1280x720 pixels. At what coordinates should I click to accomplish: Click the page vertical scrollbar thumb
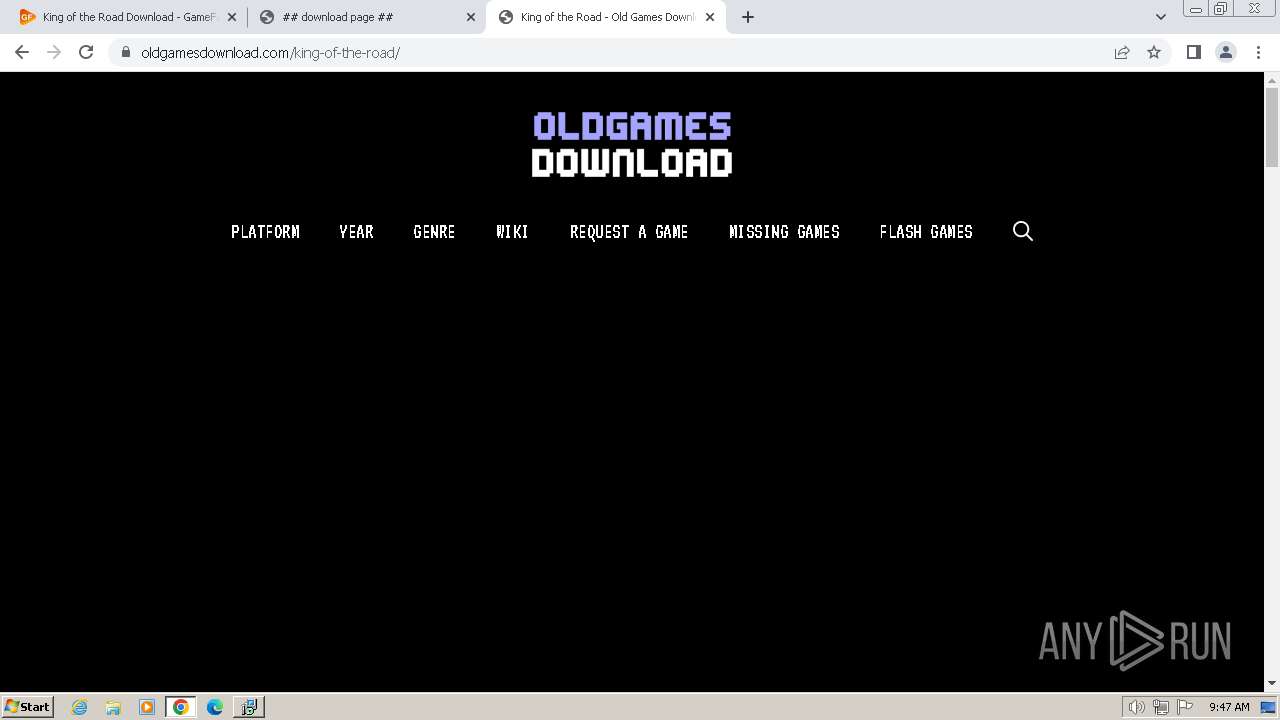coord(1272,127)
